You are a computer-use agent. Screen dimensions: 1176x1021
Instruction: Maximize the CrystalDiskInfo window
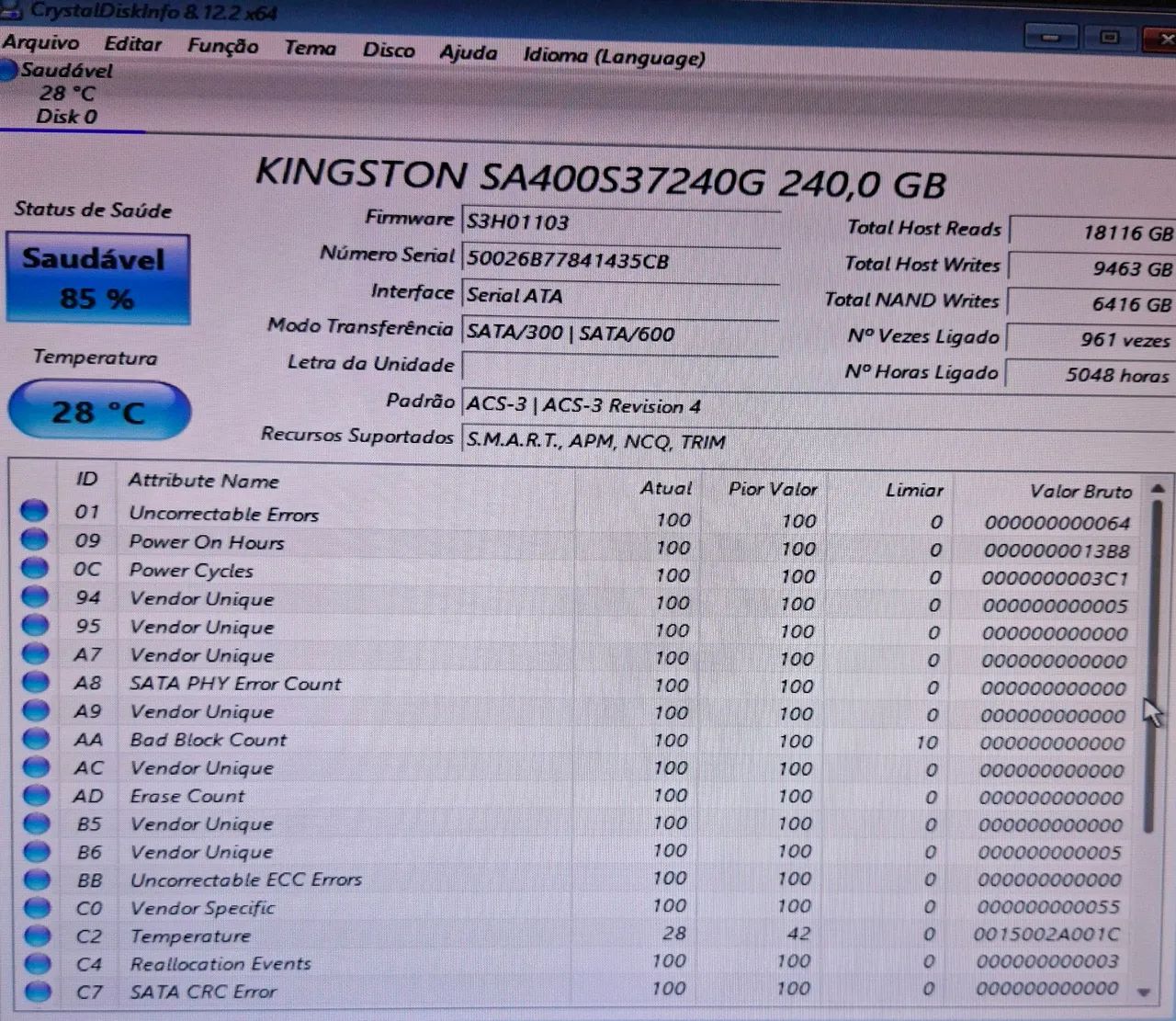point(1109,38)
